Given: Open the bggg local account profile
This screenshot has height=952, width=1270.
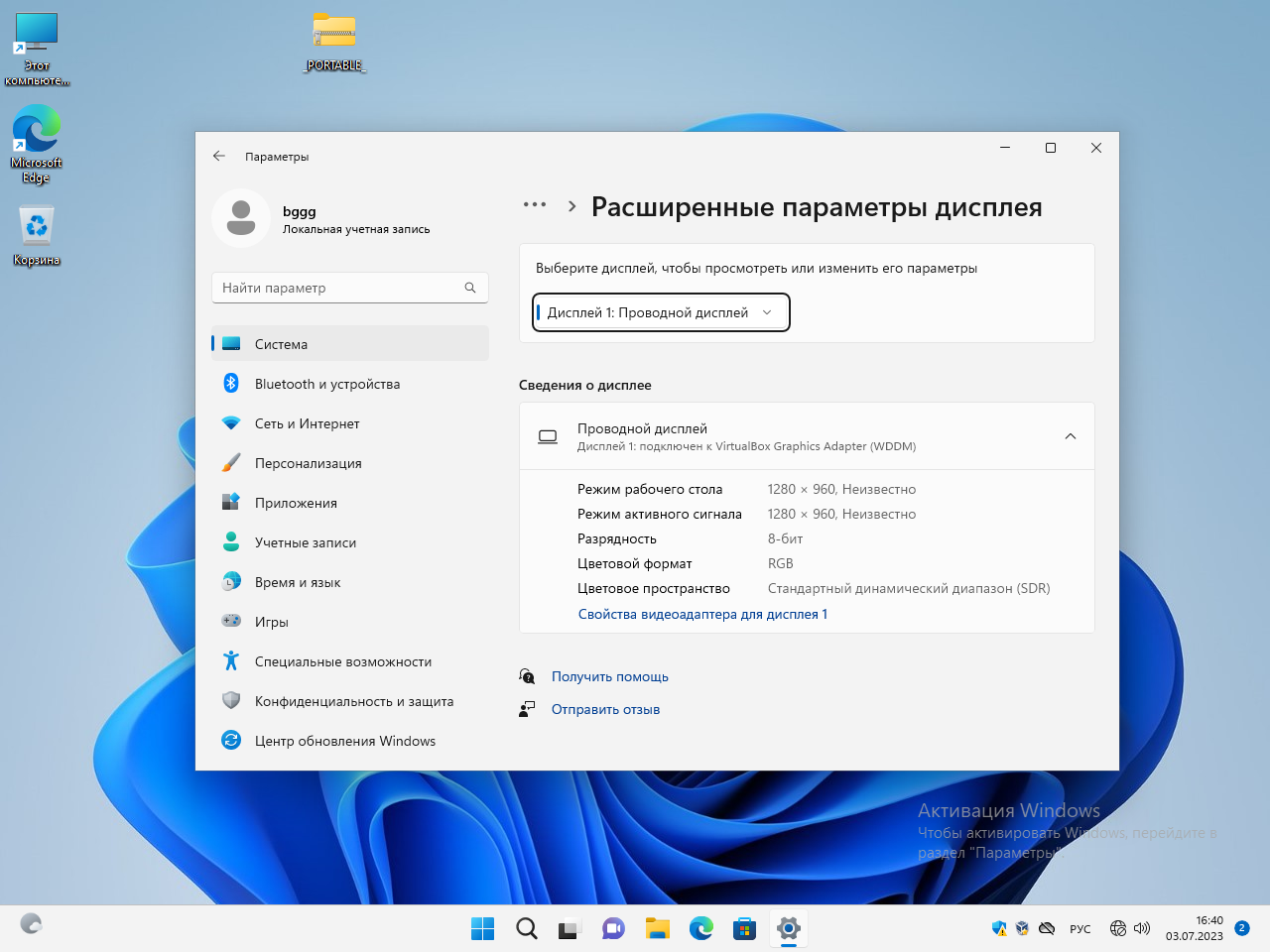Looking at the screenshot, I should tap(321, 218).
